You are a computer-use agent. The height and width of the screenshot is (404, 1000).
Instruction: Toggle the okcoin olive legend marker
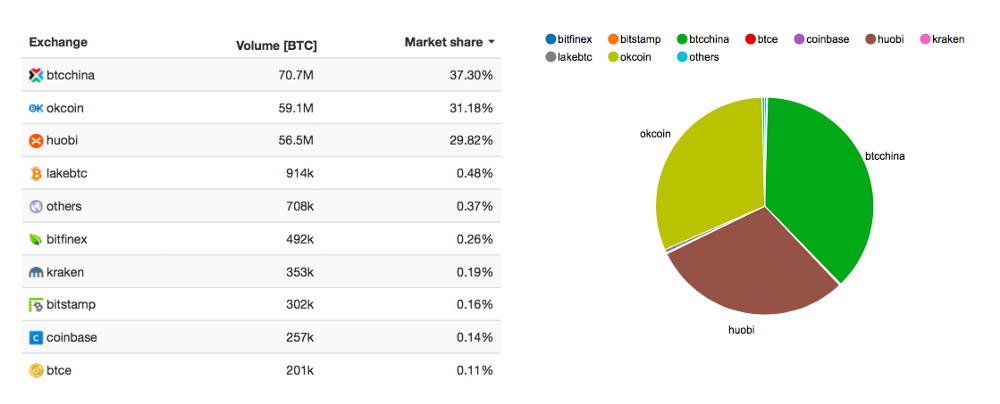[x=614, y=57]
